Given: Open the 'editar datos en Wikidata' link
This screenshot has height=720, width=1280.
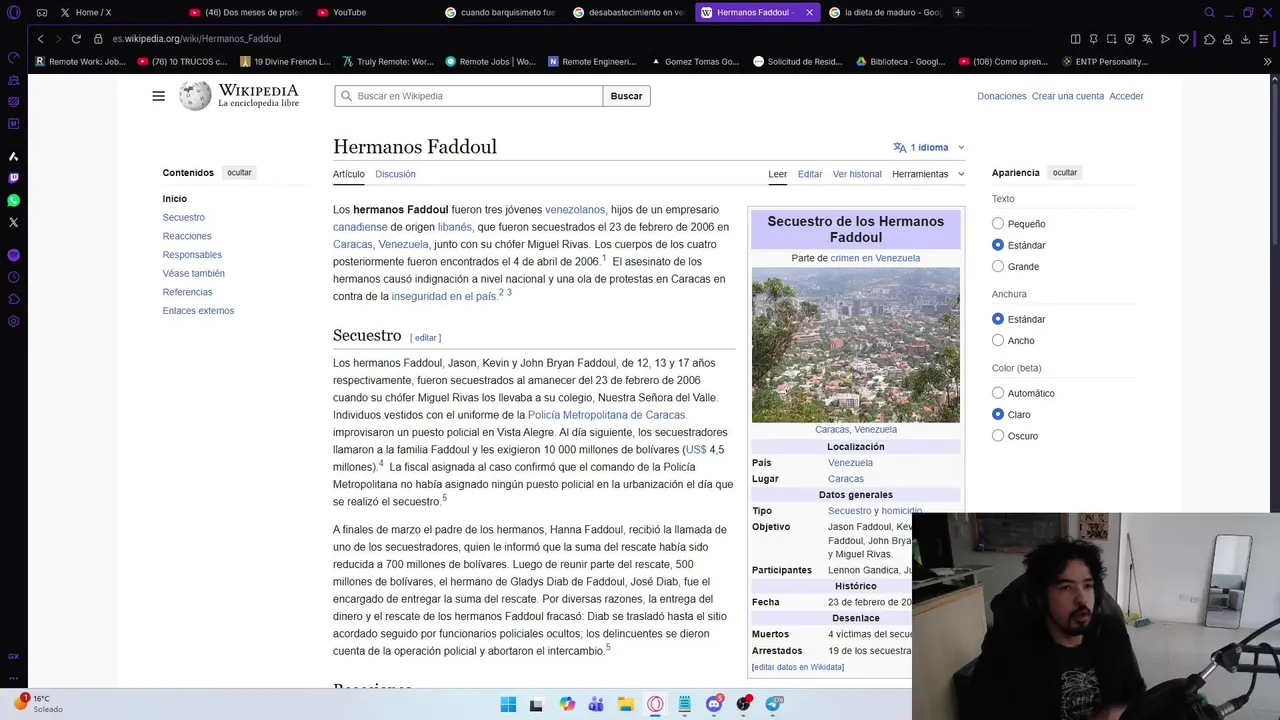Looking at the screenshot, I should [798, 667].
